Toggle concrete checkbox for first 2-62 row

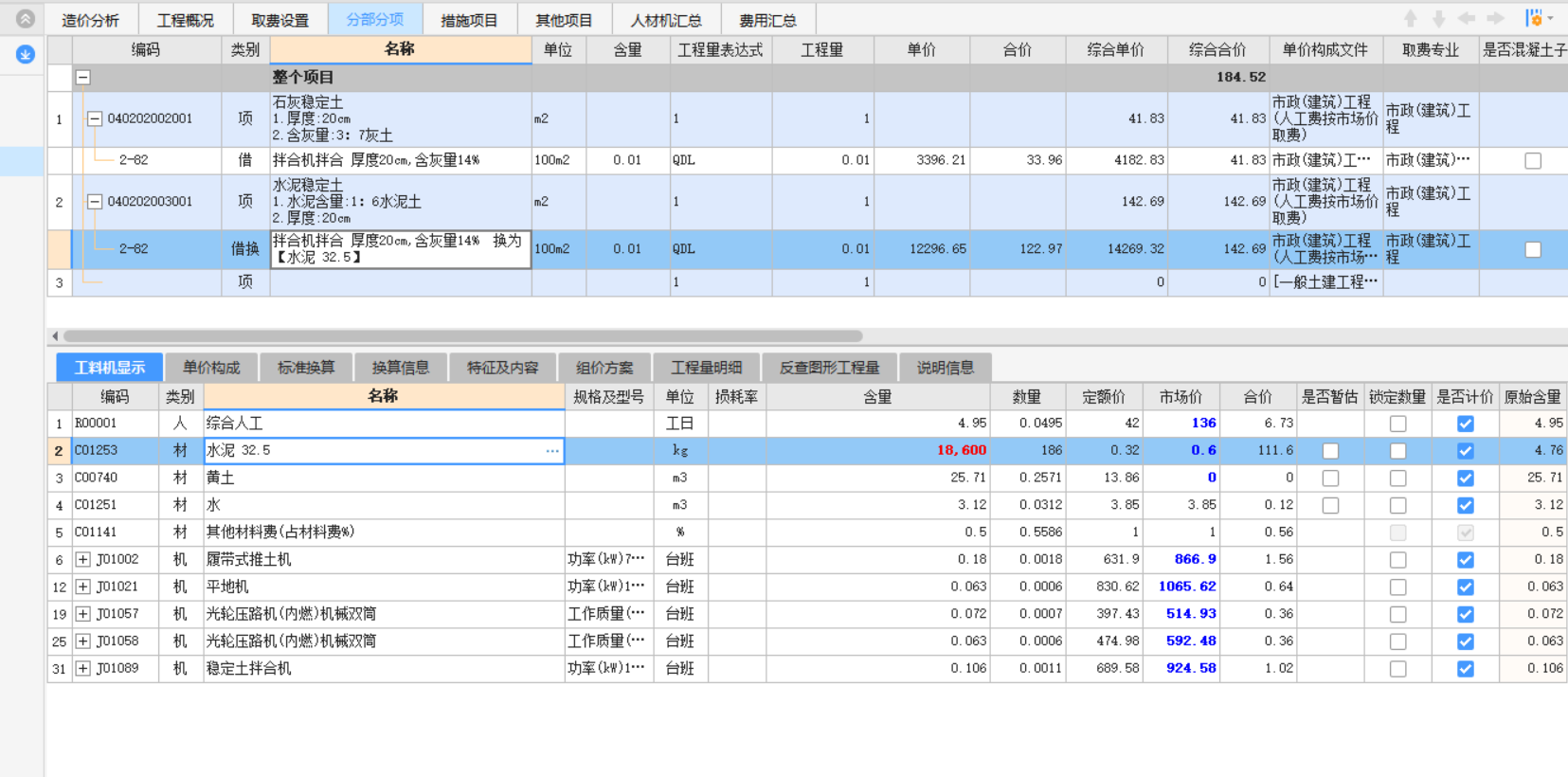tap(1533, 161)
